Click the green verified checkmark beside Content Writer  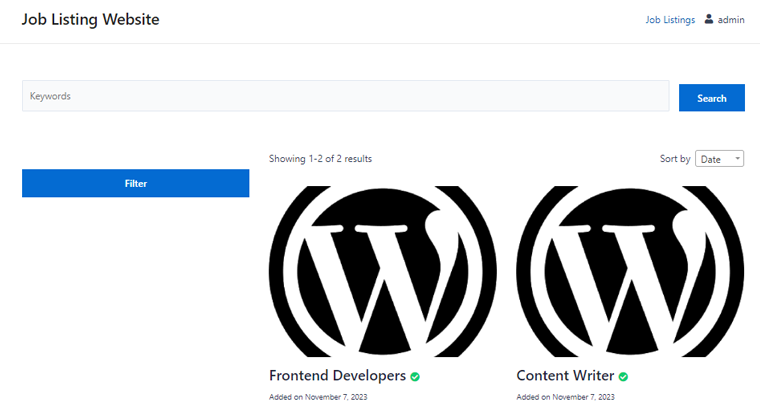point(623,377)
